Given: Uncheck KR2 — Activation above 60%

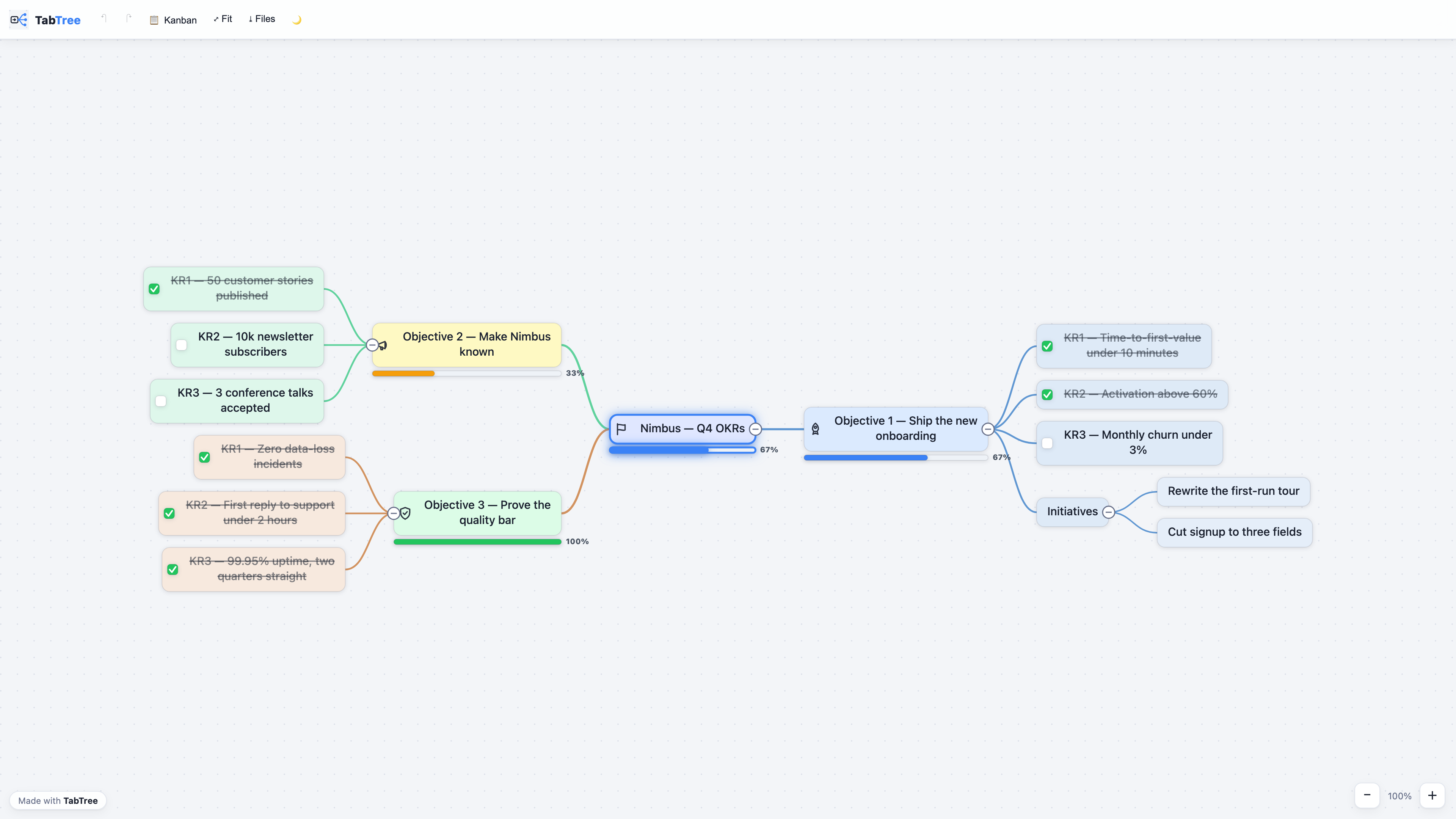Looking at the screenshot, I should (1047, 394).
